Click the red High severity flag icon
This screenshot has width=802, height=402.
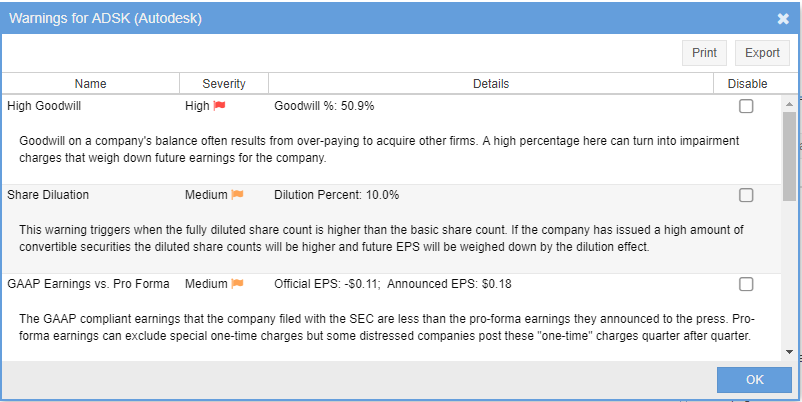220,106
